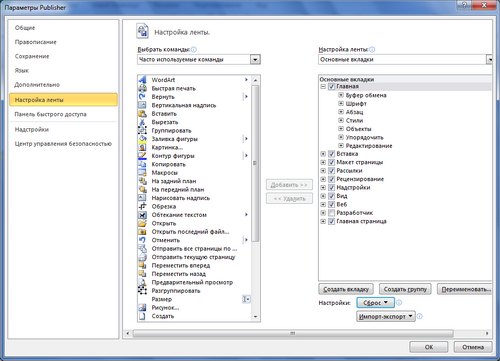
Task: Click the Создать new document icon
Action: point(142,316)
